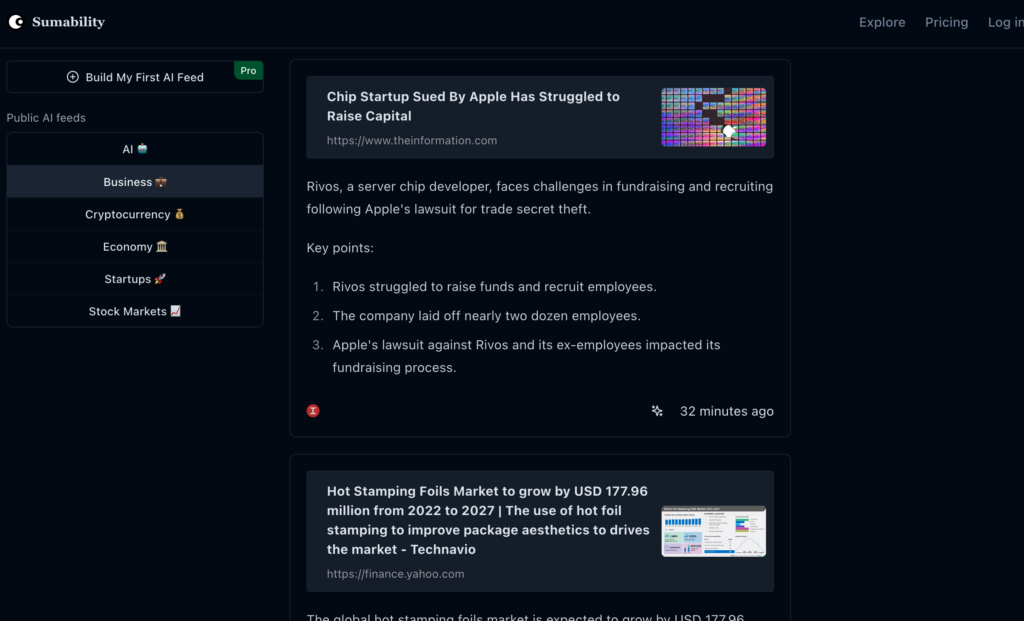Show the Stock Markets feed

click(135, 311)
